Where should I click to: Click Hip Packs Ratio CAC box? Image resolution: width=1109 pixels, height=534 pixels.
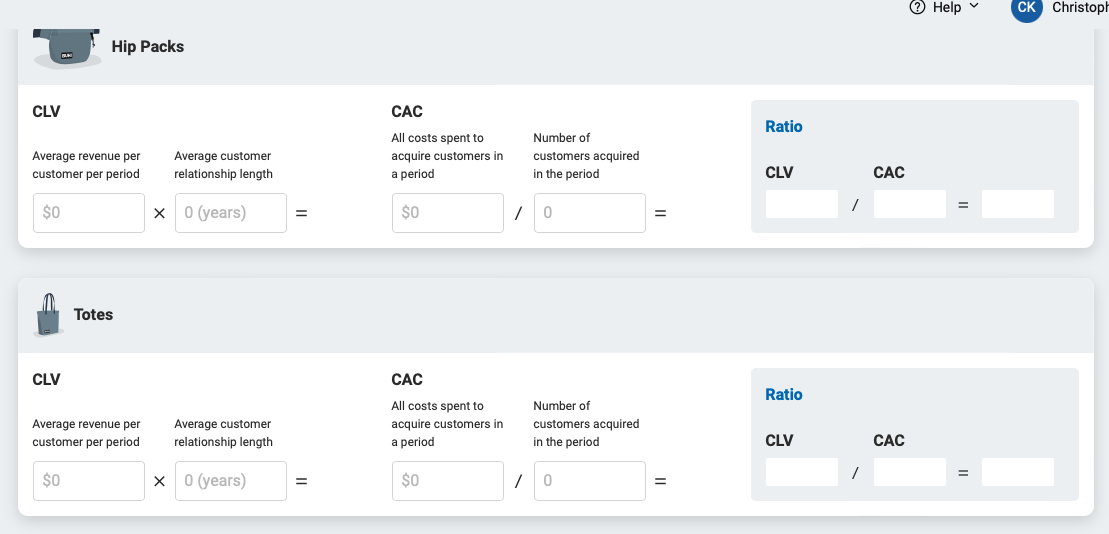pos(910,204)
